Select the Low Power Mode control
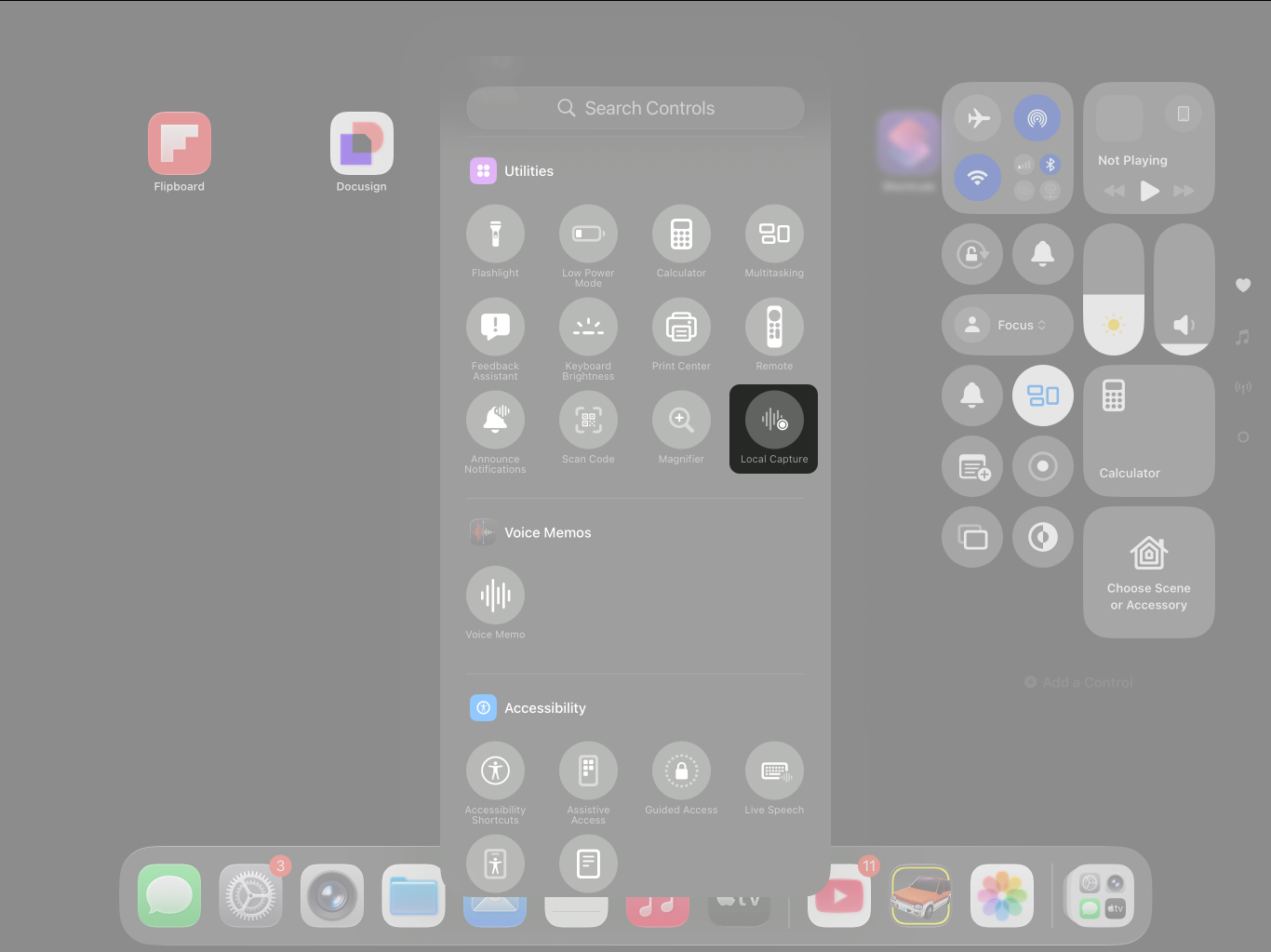1271x952 pixels. [x=588, y=234]
